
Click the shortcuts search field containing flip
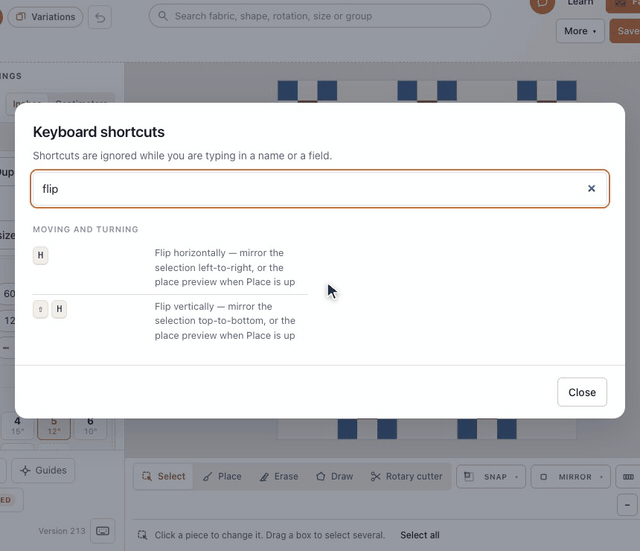[320, 189]
